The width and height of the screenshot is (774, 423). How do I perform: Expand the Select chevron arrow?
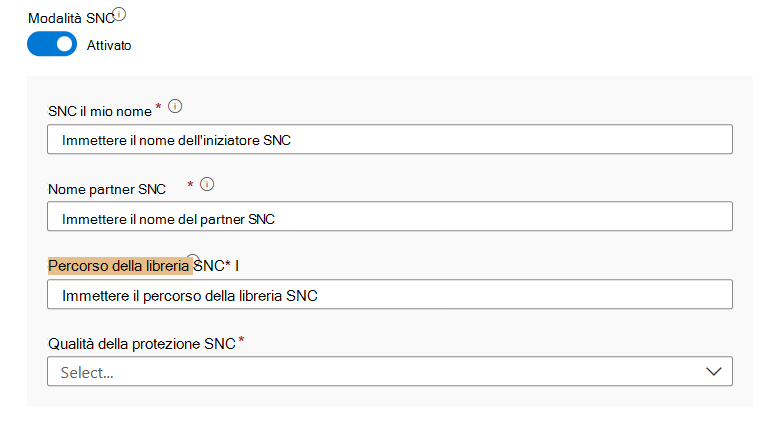click(x=713, y=372)
